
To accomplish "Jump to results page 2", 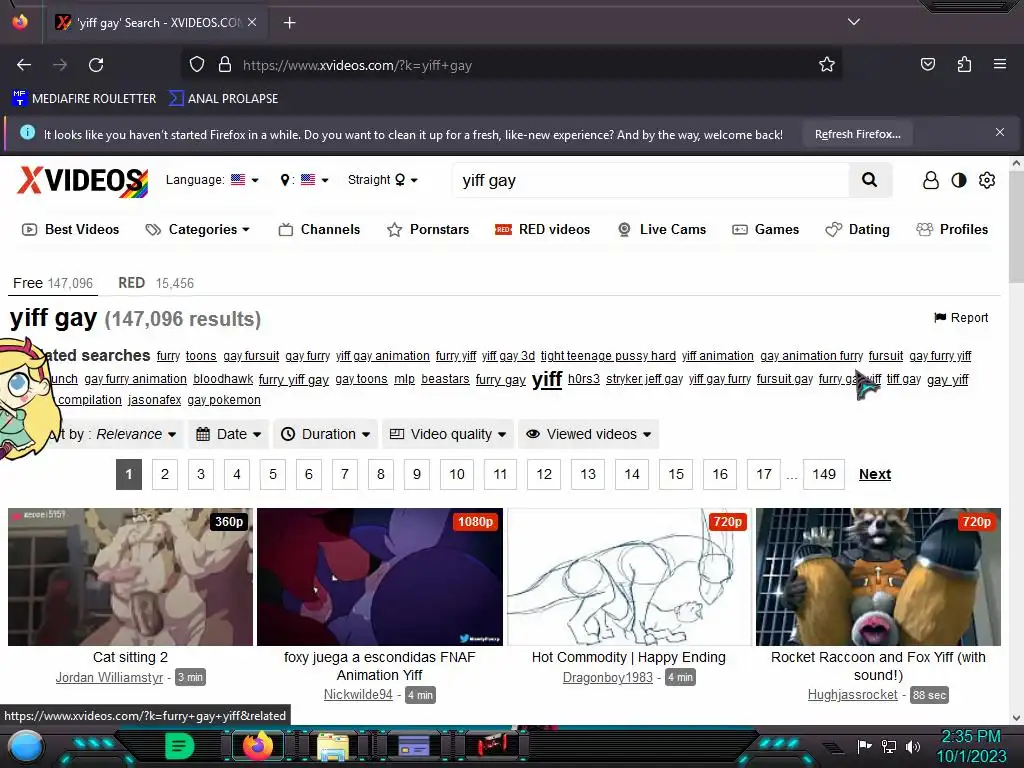I will click(165, 474).
